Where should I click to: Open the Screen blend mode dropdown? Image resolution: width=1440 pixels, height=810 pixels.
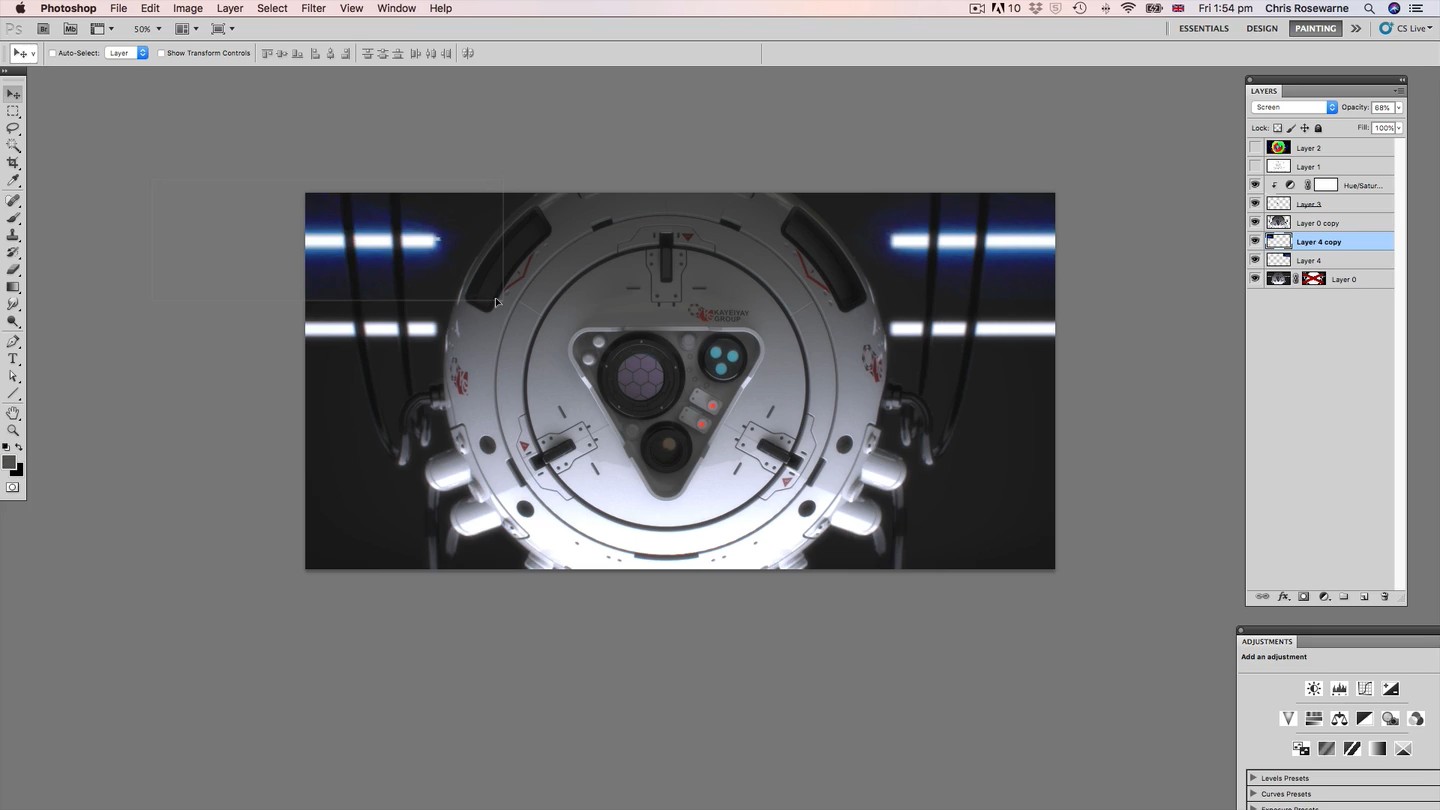(x=1294, y=107)
